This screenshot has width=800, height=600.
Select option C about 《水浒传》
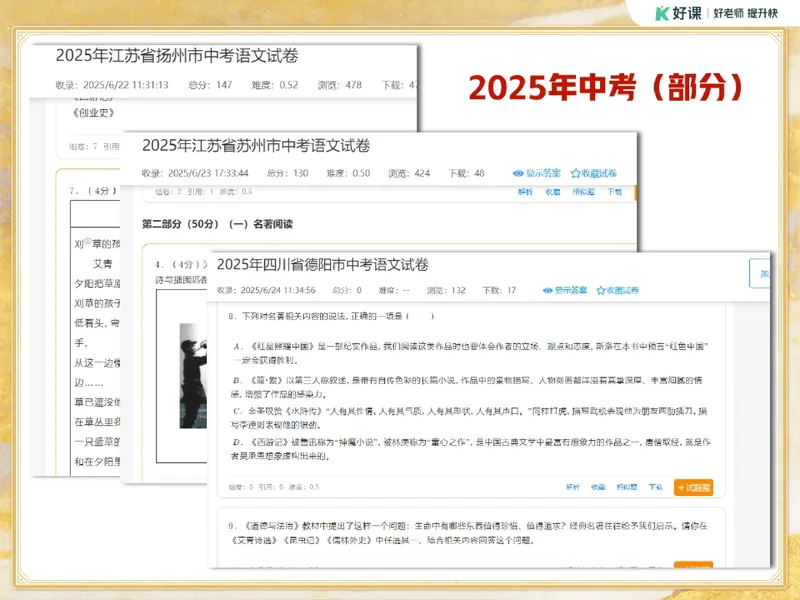pyautogui.click(x=469, y=417)
